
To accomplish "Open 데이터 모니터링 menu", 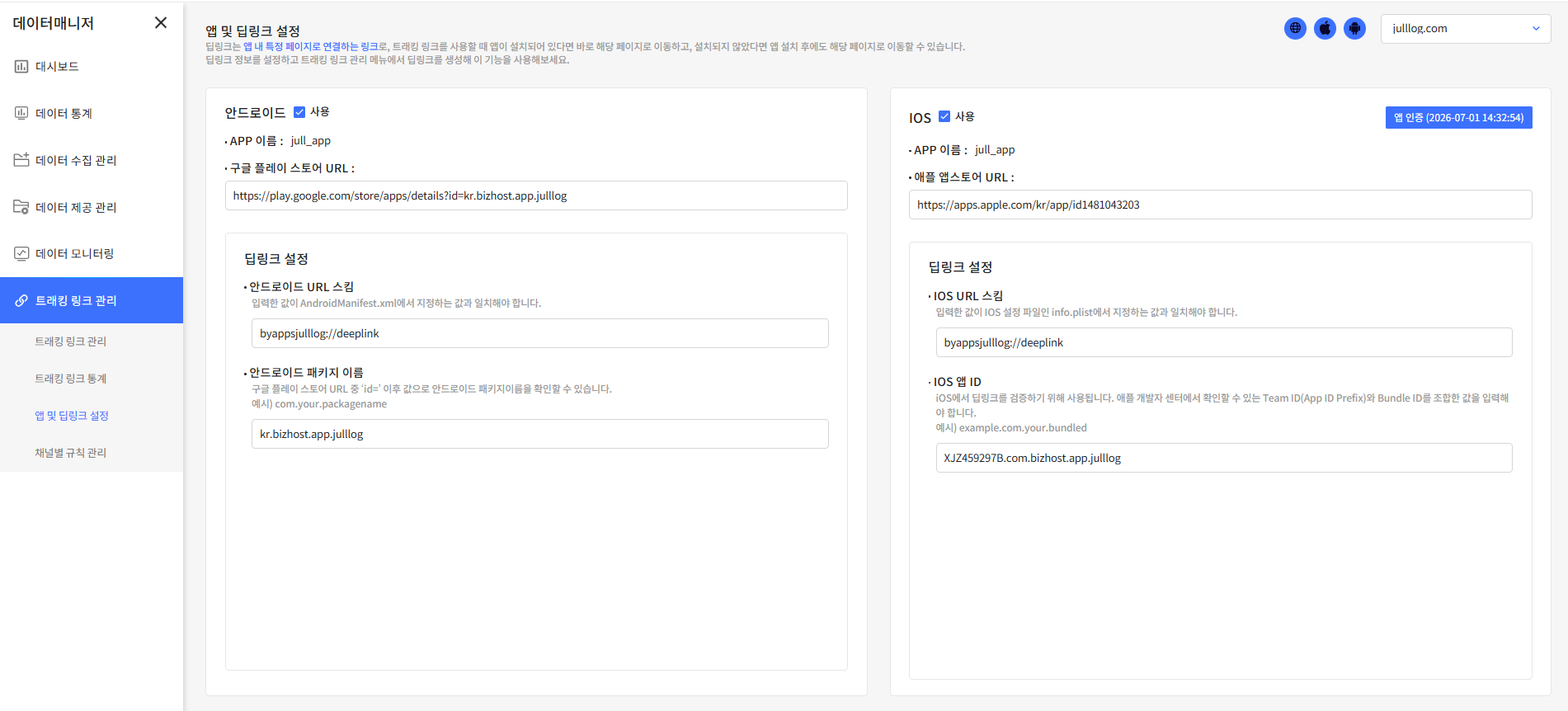I will (92, 254).
